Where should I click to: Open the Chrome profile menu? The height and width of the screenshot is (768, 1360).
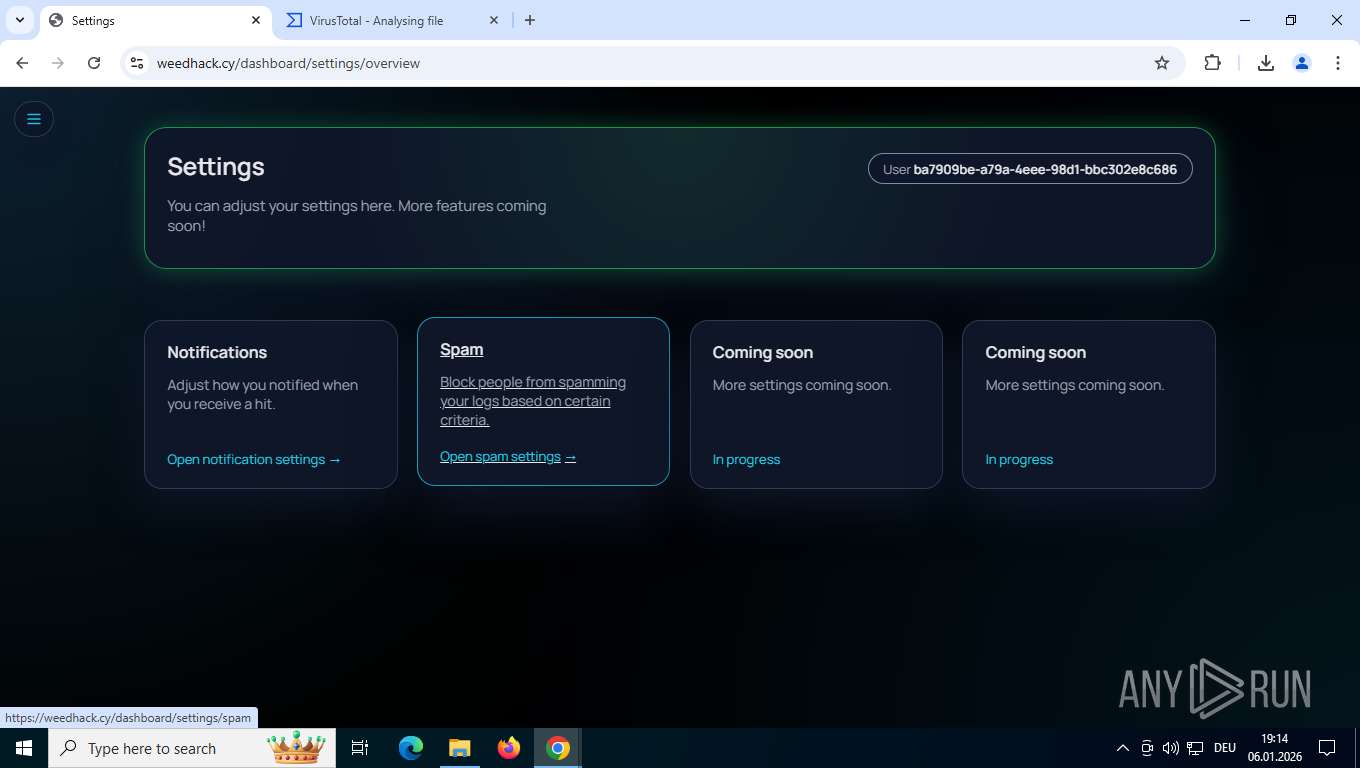[1302, 63]
